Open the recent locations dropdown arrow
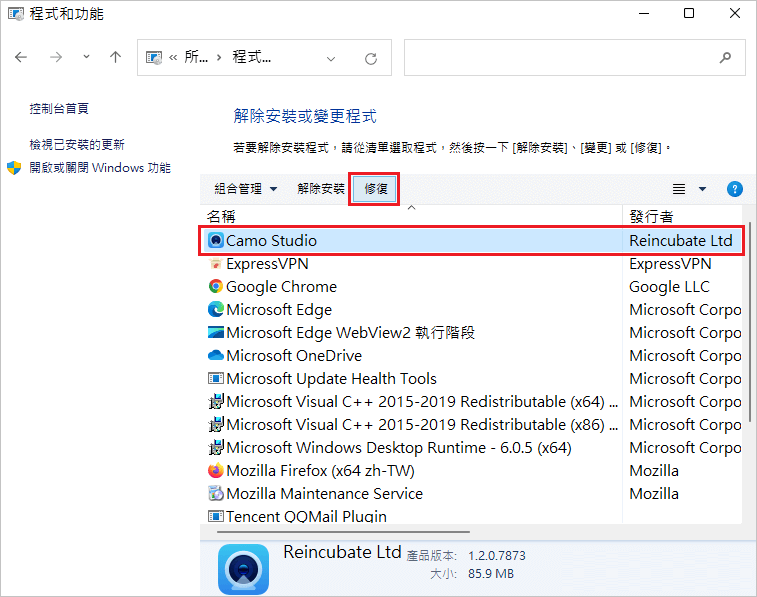Viewport: 757px width, 597px height. tap(86, 57)
